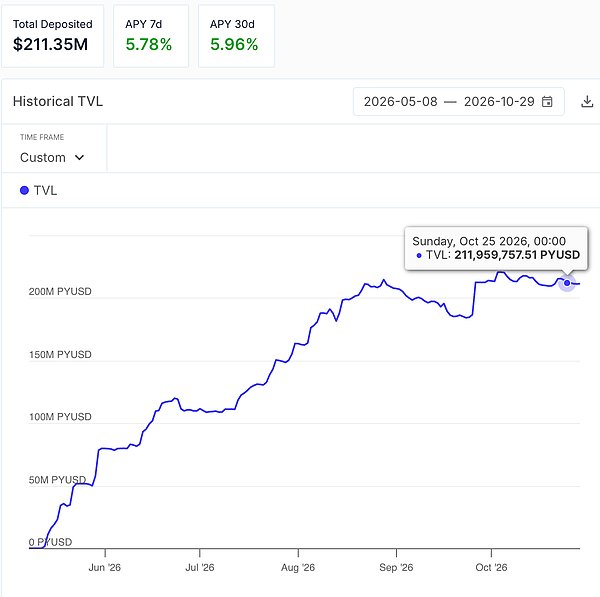Click the APY 7d 5.78% value
The height and width of the screenshot is (597, 600).
click(148, 44)
